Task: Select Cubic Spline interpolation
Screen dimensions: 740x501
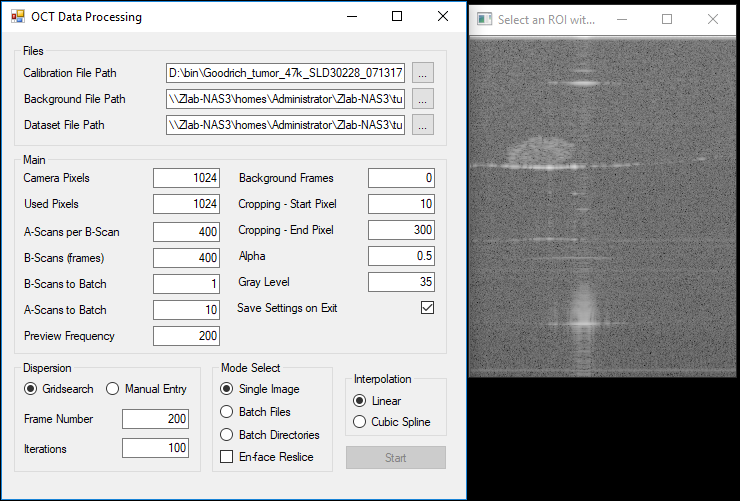Action: (359, 422)
